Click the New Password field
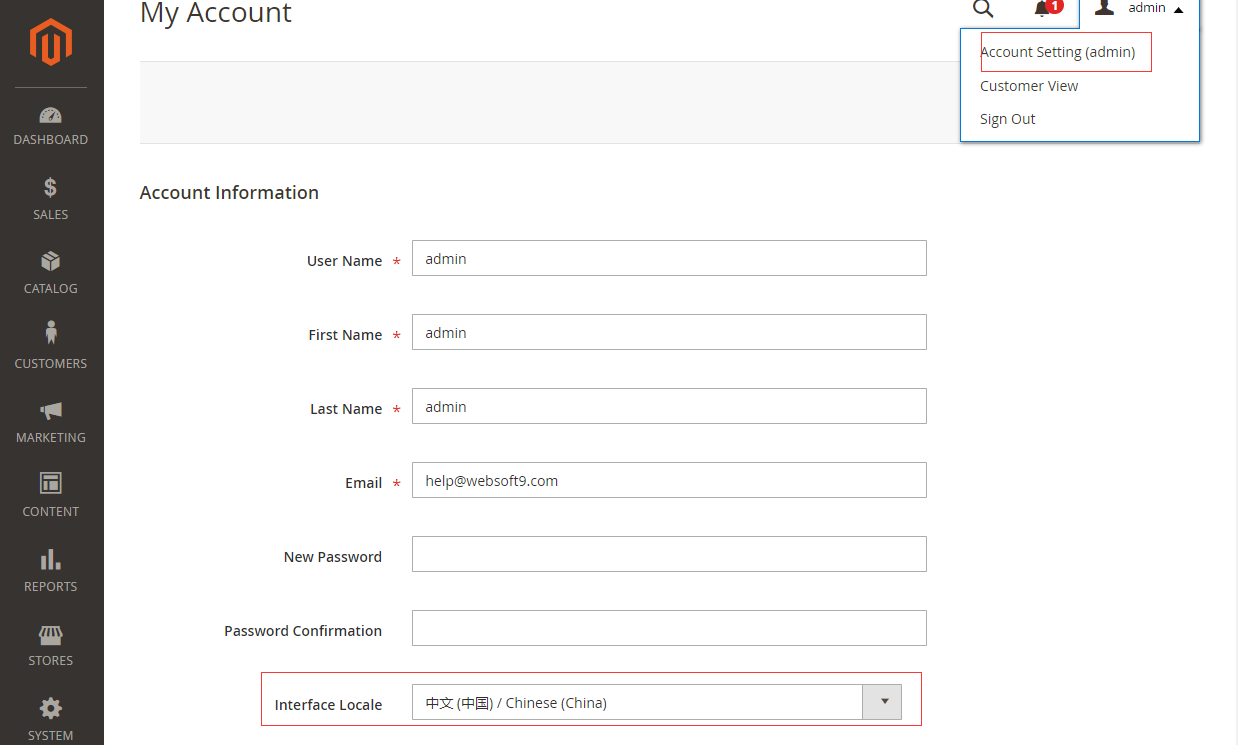Image resolution: width=1238 pixels, height=745 pixels. pos(669,555)
